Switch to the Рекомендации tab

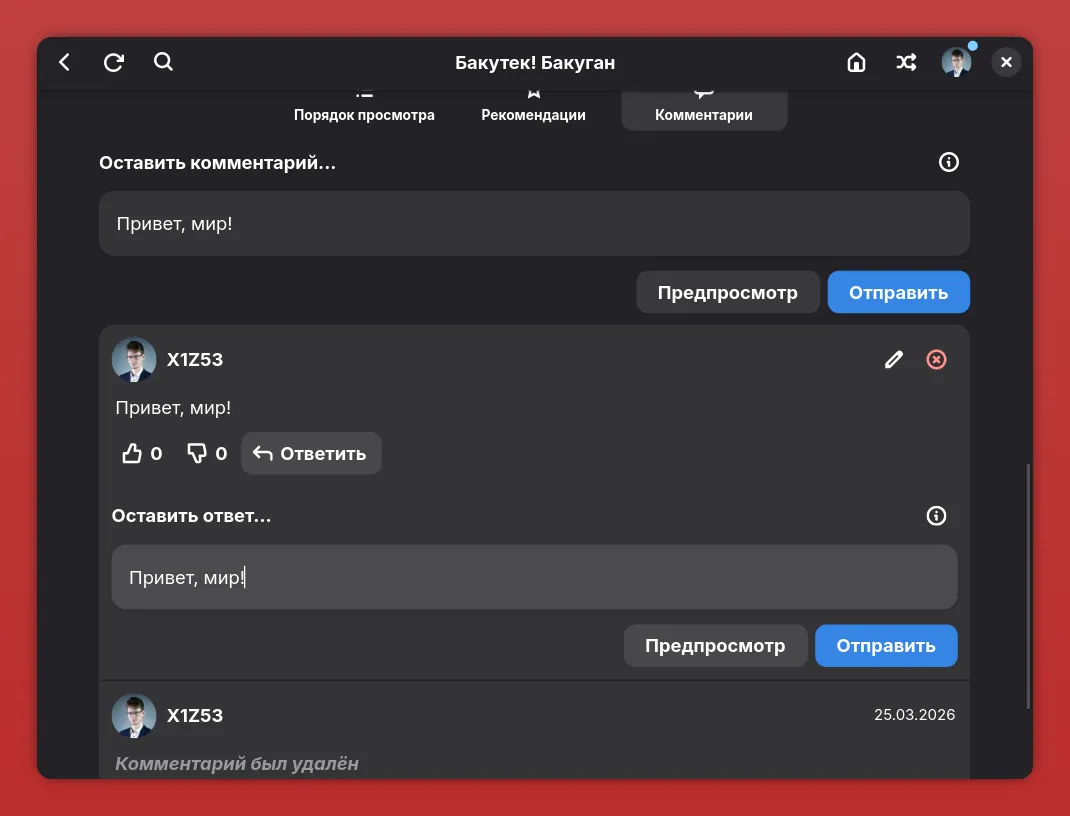(533, 110)
